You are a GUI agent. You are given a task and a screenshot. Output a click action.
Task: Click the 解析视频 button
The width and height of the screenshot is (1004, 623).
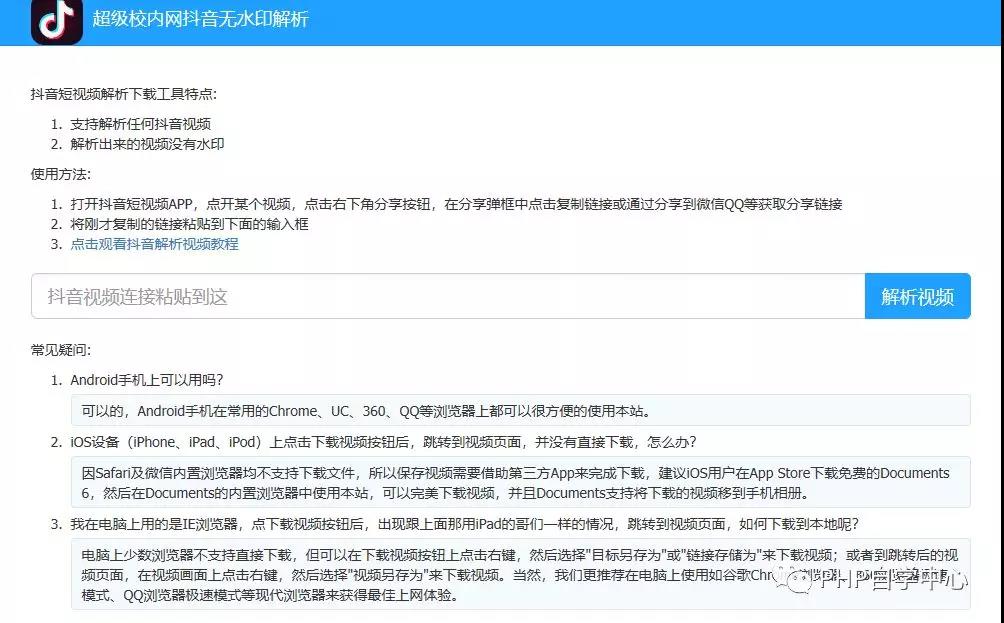[x=918, y=296]
